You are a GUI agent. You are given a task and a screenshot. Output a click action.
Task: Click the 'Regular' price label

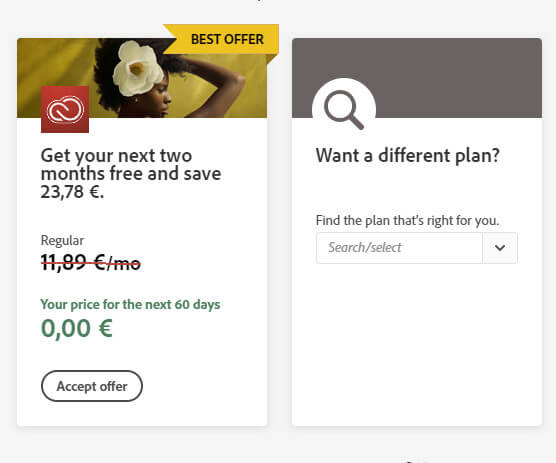(x=62, y=240)
